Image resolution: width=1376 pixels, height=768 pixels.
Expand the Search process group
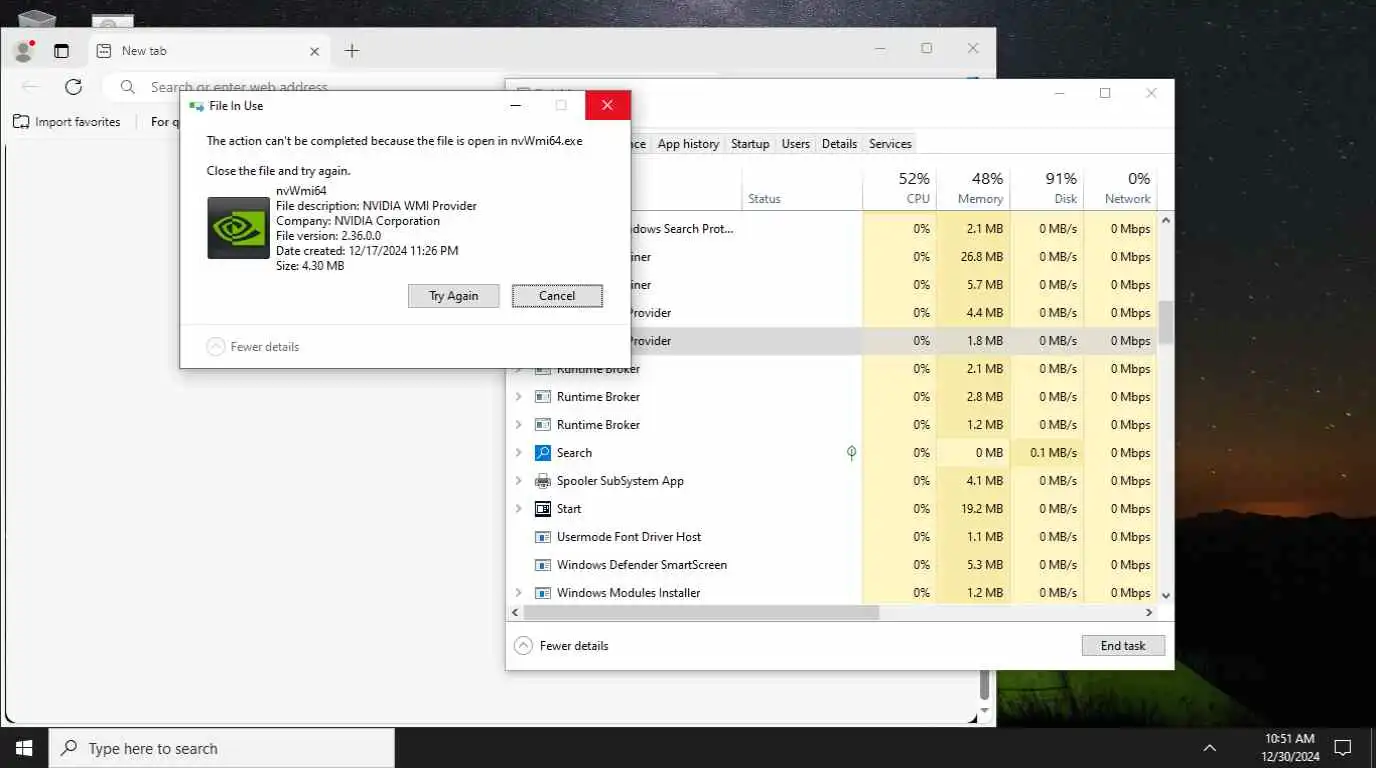coord(518,453)
